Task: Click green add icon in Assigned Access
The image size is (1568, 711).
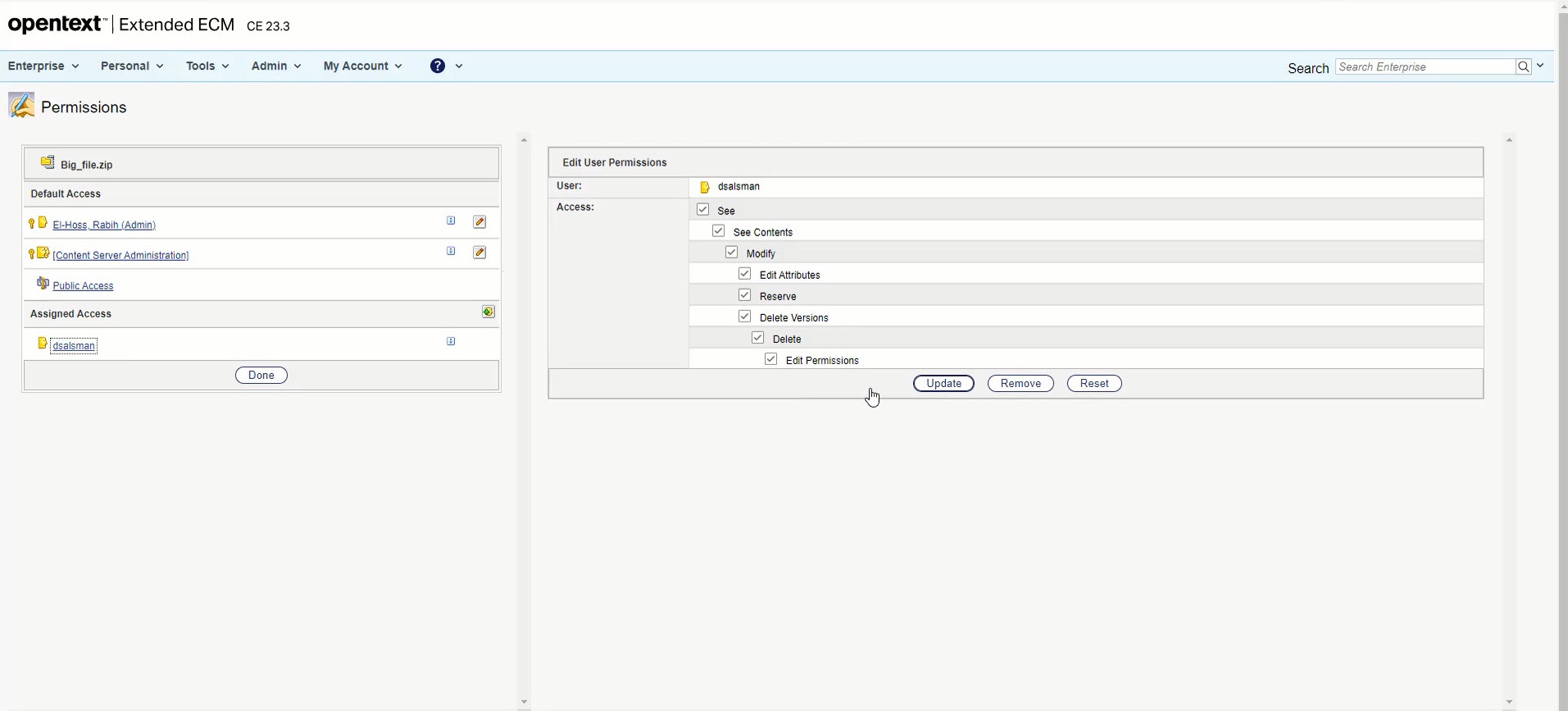Action: click(x=488, y=312)
